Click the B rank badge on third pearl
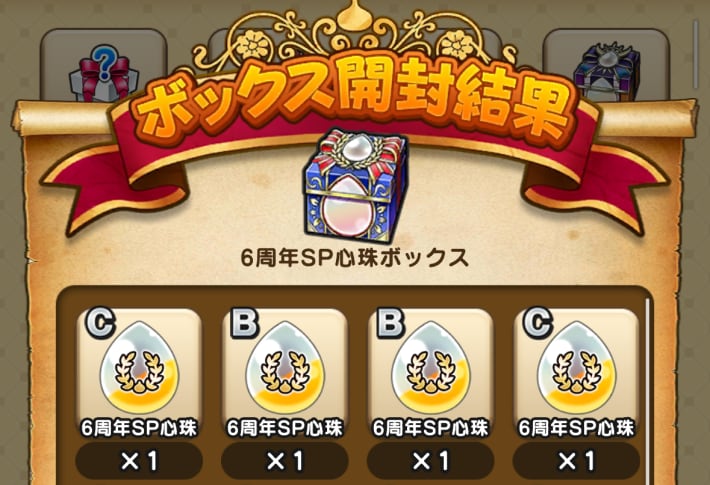The width and height of the screenshot is (710, 485). [390, 323]
